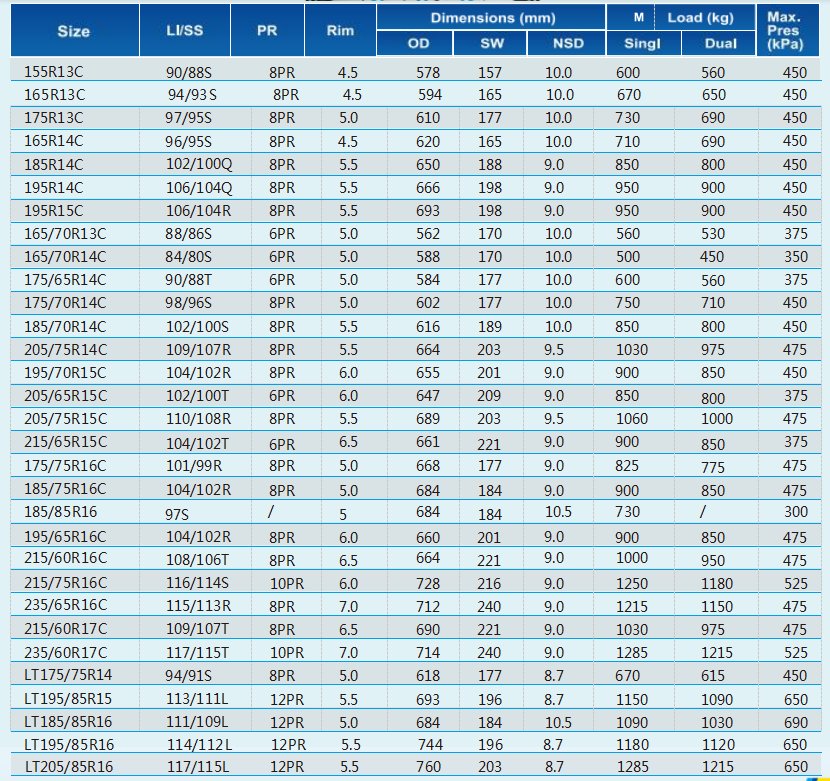Select the Dimensions (mm) header
The width and height of the screenshot is (830, 781).
490,18
